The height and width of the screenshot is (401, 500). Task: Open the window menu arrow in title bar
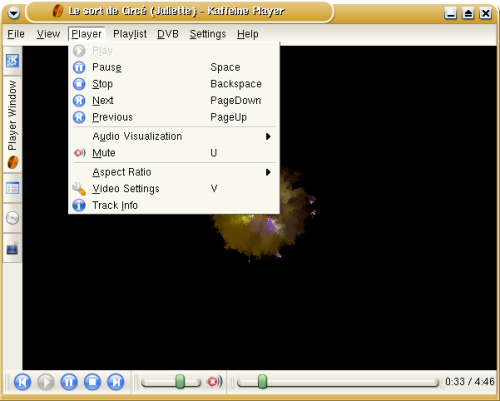pyautogui.click(x=14, y=13)
